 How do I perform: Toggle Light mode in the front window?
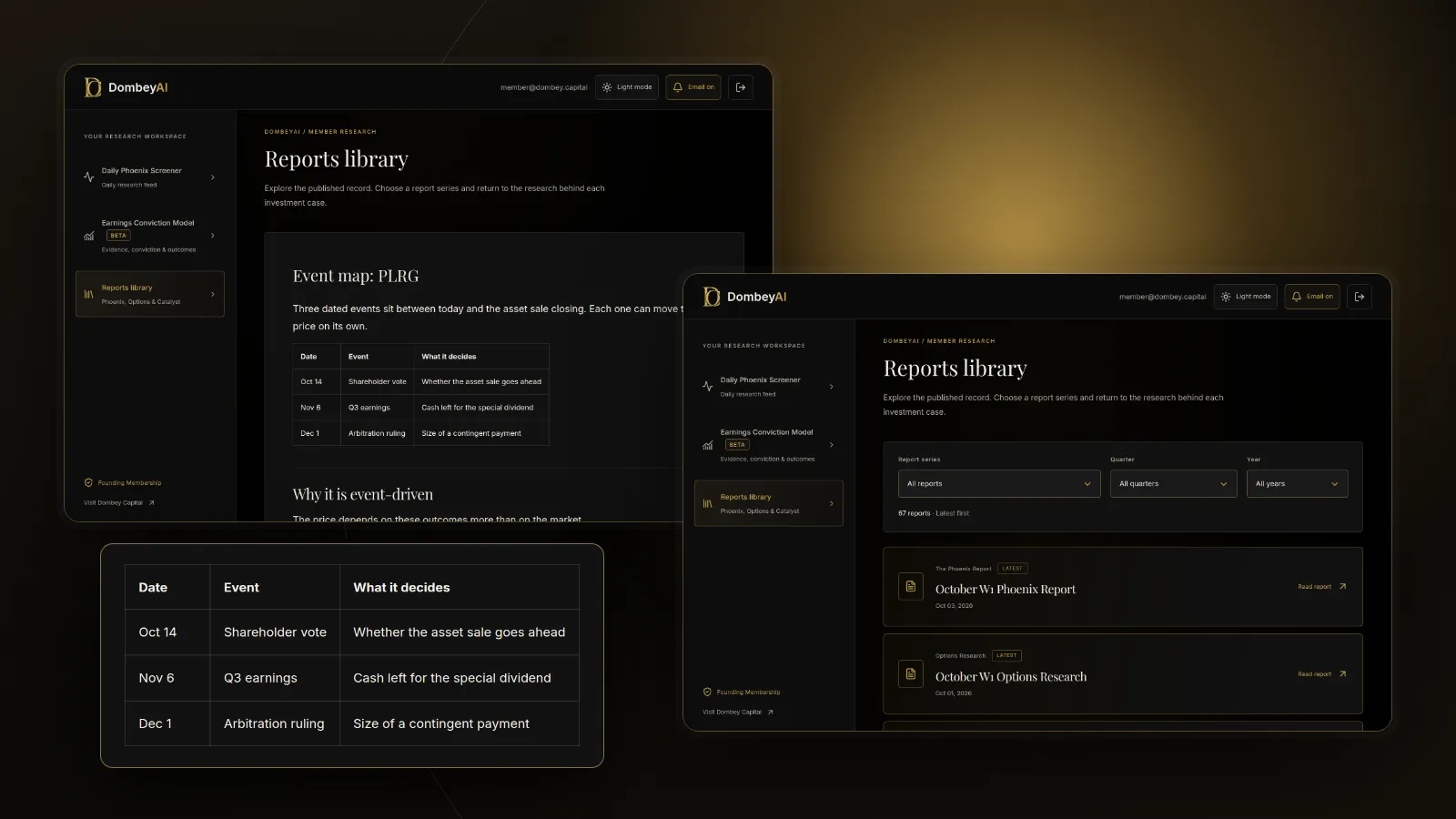click(1246, 297)
